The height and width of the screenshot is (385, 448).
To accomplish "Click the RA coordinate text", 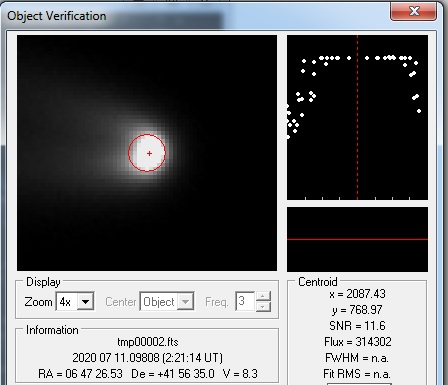I will [x=80, y=374].
